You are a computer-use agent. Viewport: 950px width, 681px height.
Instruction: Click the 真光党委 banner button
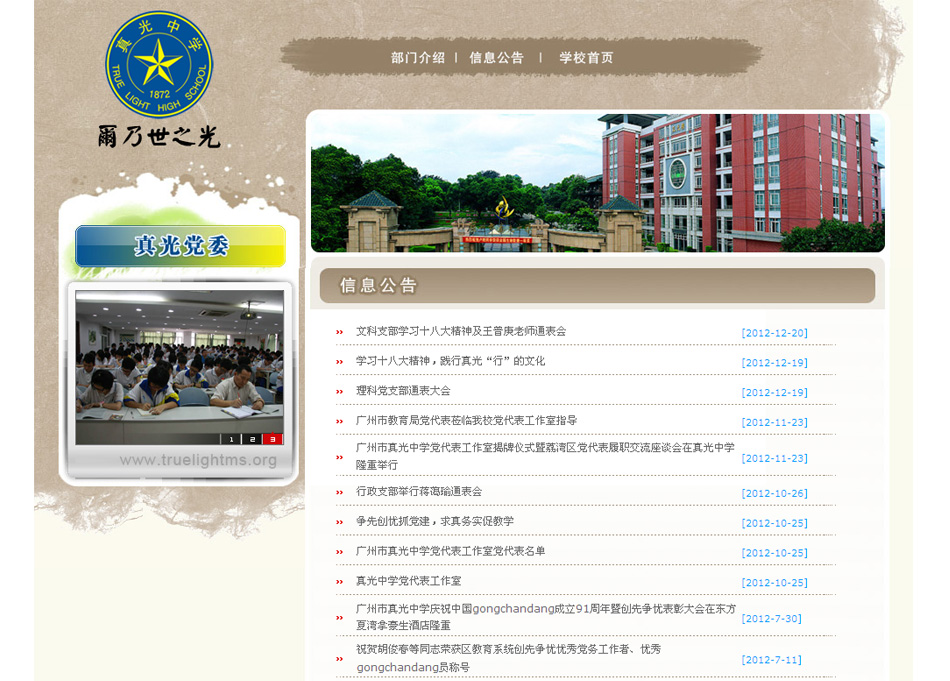(181, 246)
